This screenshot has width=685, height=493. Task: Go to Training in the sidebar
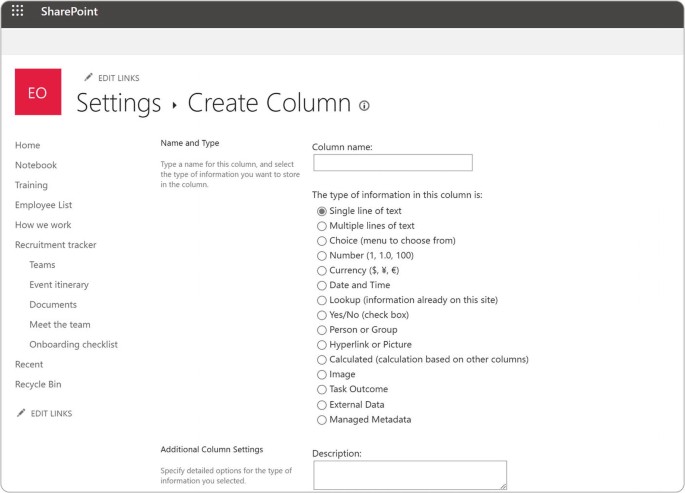coord(31,185)
